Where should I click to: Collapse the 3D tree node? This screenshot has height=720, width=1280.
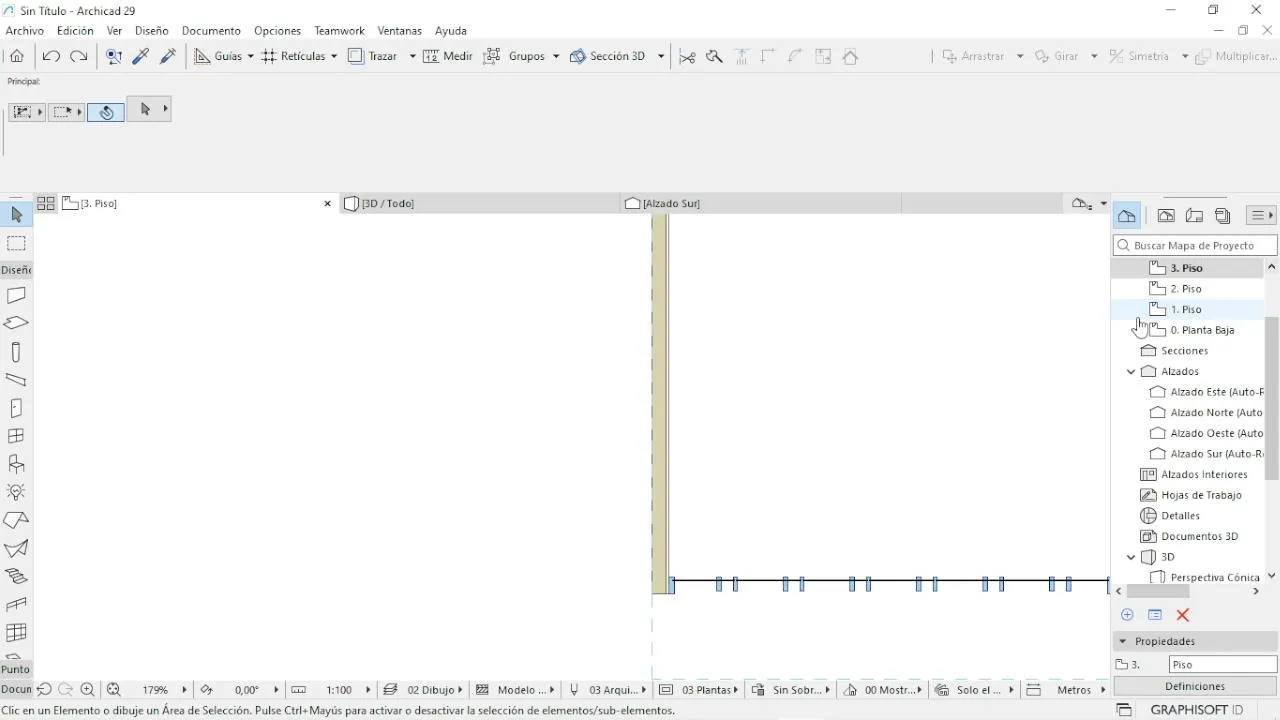click(x=1131, y=557)
